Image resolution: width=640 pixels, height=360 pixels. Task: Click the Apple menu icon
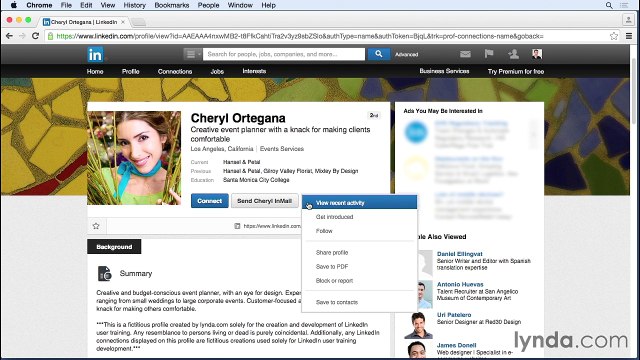click(13, 5)
